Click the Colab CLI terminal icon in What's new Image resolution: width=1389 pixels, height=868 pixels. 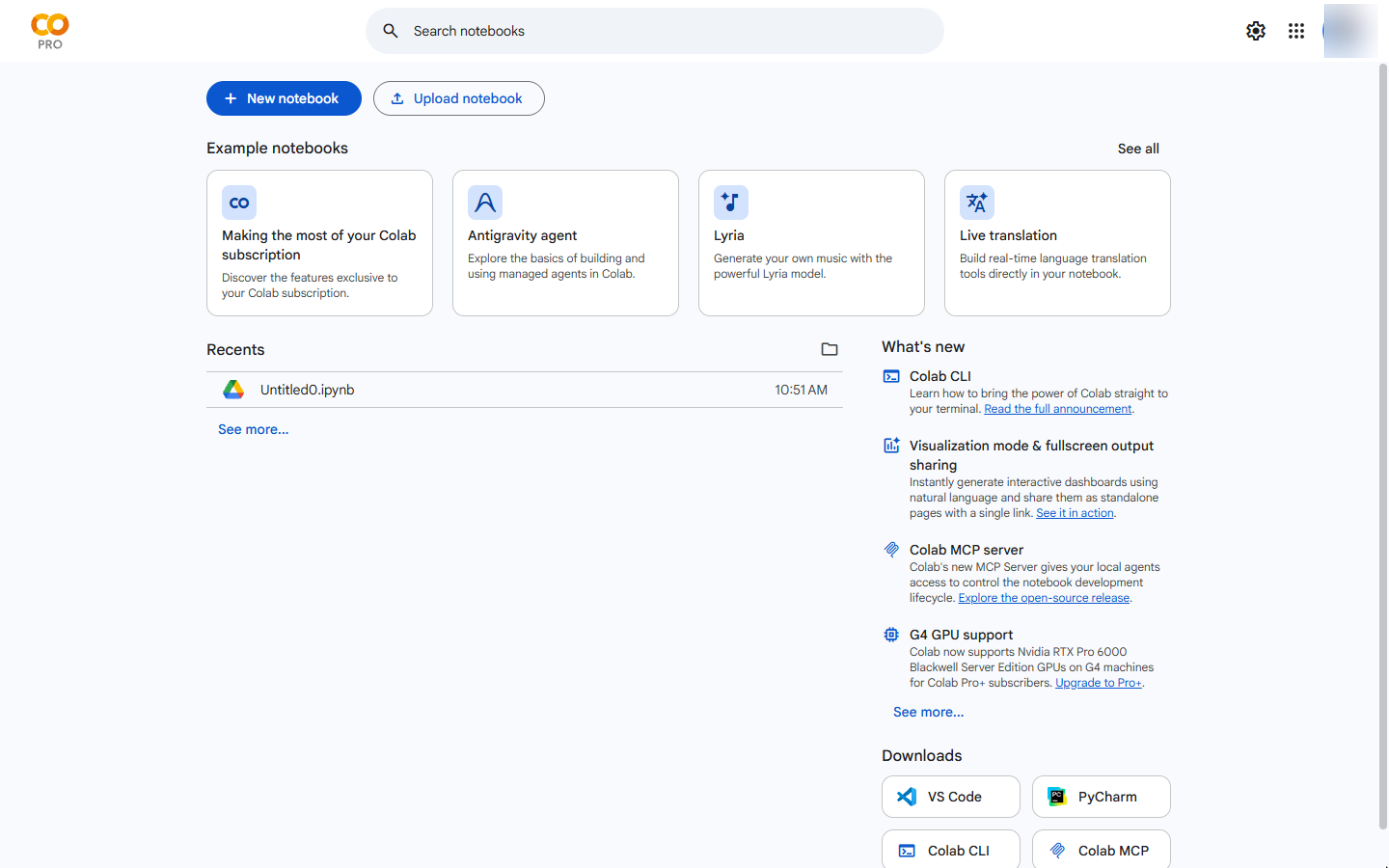(x=891, y=377)
